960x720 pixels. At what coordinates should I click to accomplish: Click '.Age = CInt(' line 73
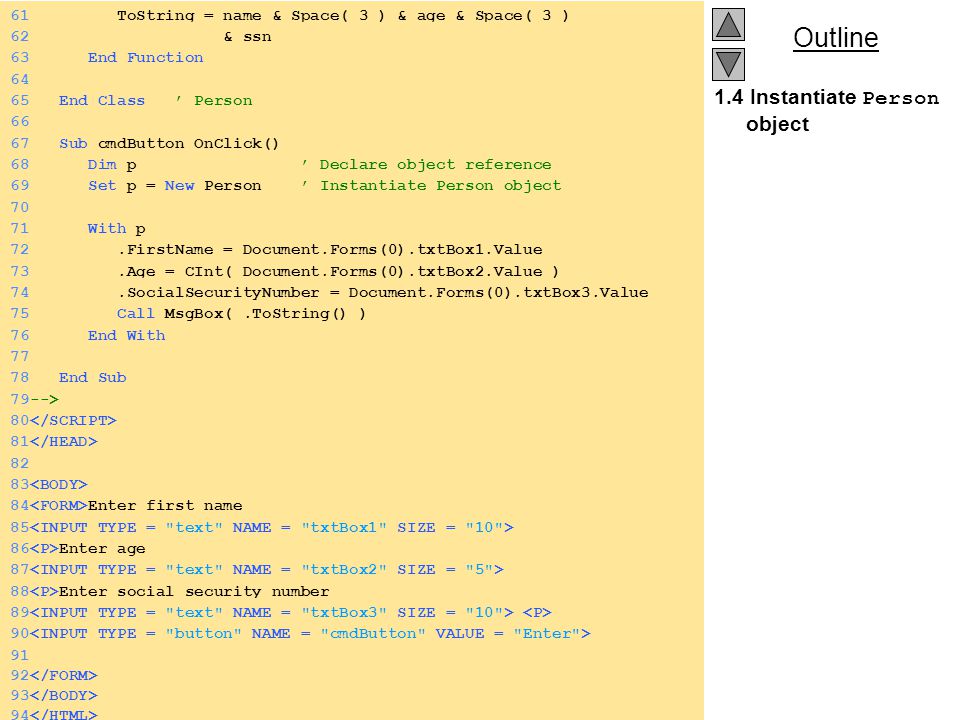coord(338,271)
